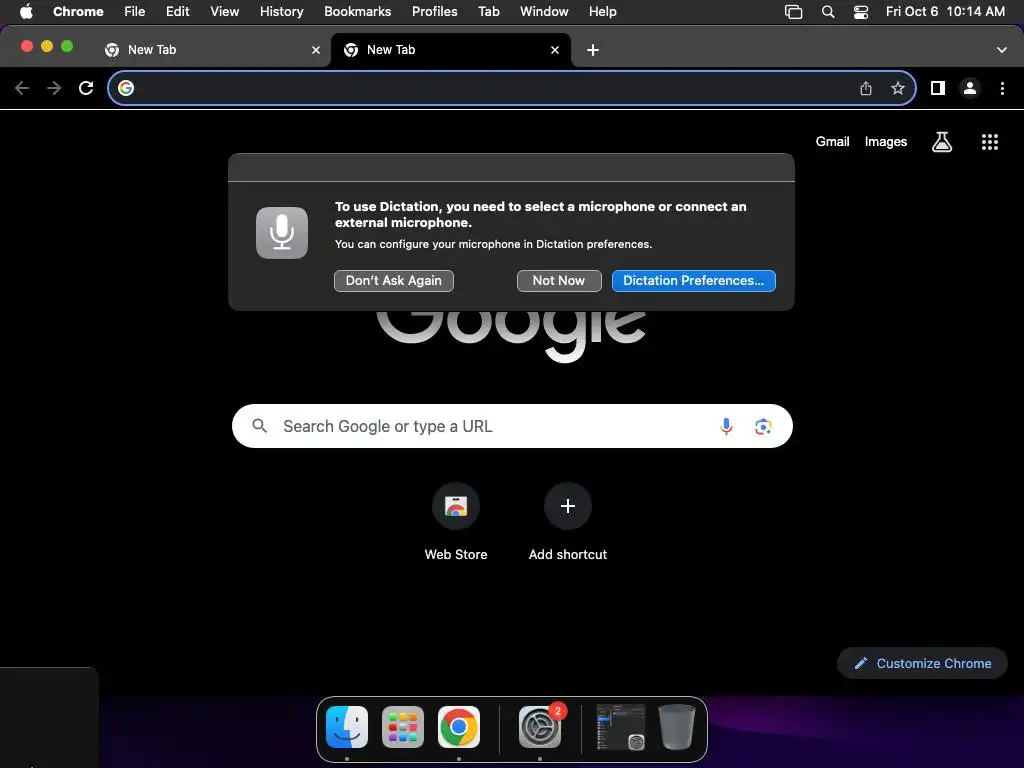Go back to previous page
Image resolution: width=1024 pixels, height=768 pixels.
(22, 88)
